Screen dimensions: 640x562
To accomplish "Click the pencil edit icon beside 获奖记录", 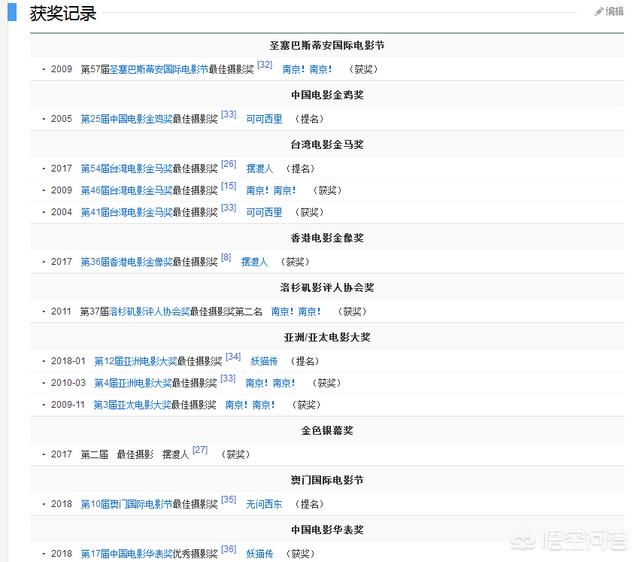I will tap(599, 12).
